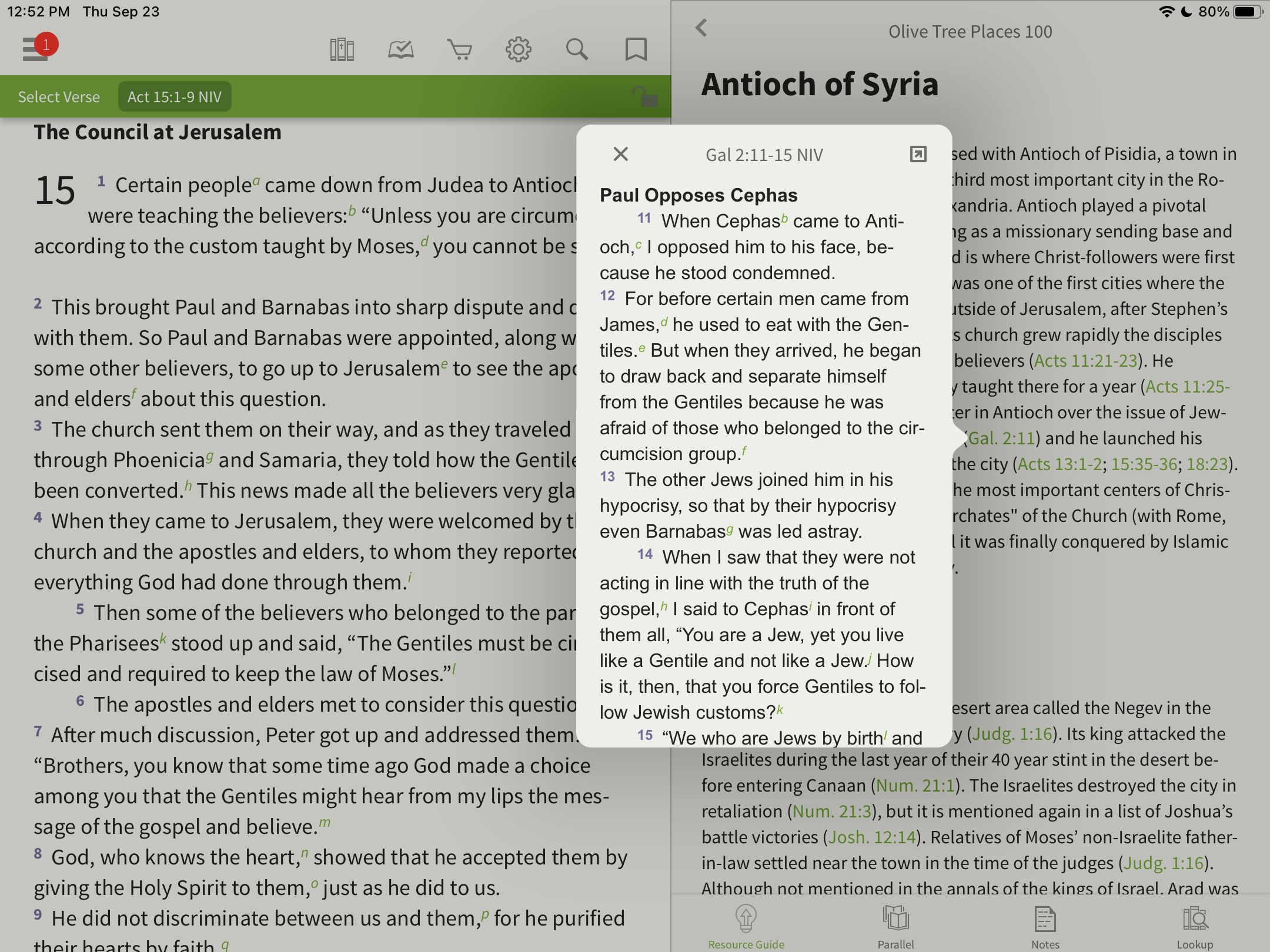Open the Num. 21:1 link
1270x952 pixels.
coord(915,785)
